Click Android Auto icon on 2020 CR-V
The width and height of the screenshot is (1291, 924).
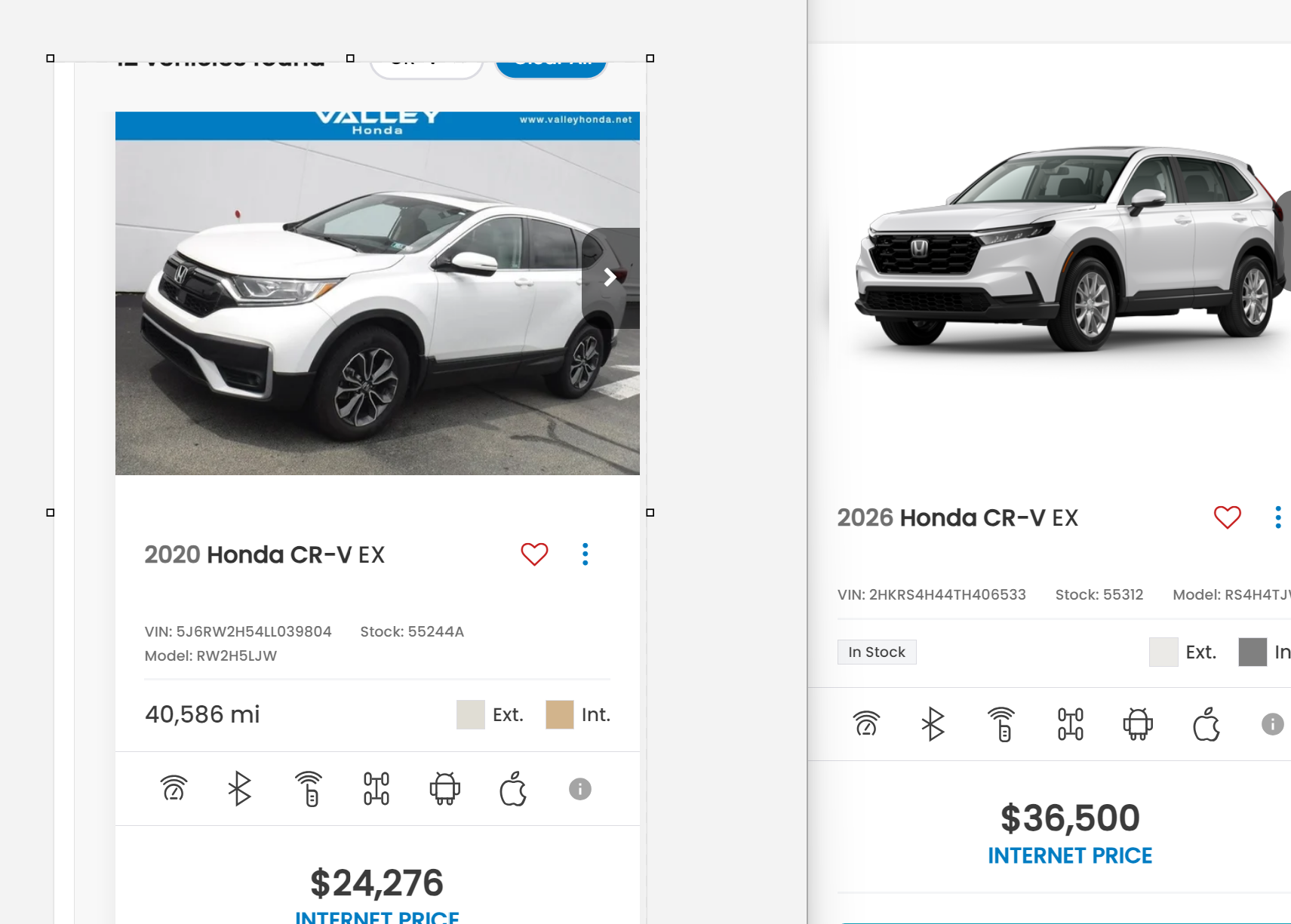pyautogui.click(x=445, y=788)
